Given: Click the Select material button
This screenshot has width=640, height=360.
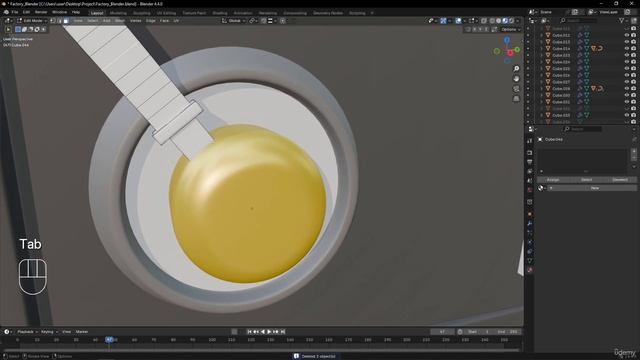Looking at the screenshot, I should [x=587, y=180].
